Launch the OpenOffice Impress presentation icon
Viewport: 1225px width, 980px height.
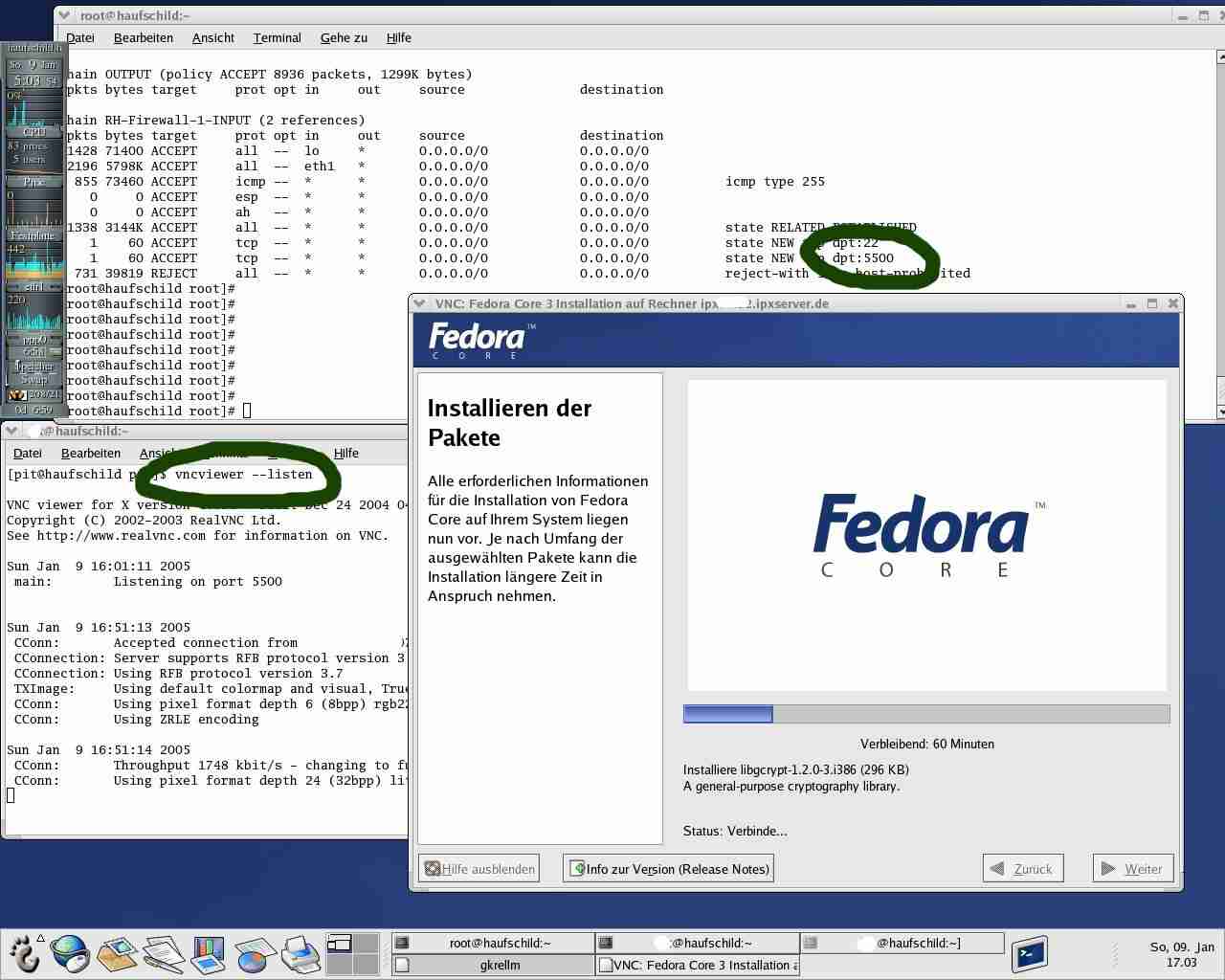tap(208, 953)
